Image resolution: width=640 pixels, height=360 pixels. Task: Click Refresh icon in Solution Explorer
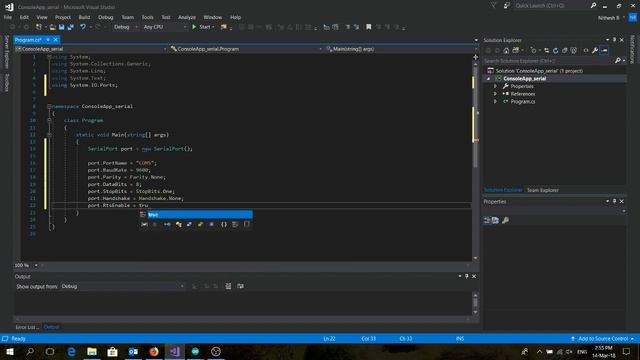click(556, 51)
